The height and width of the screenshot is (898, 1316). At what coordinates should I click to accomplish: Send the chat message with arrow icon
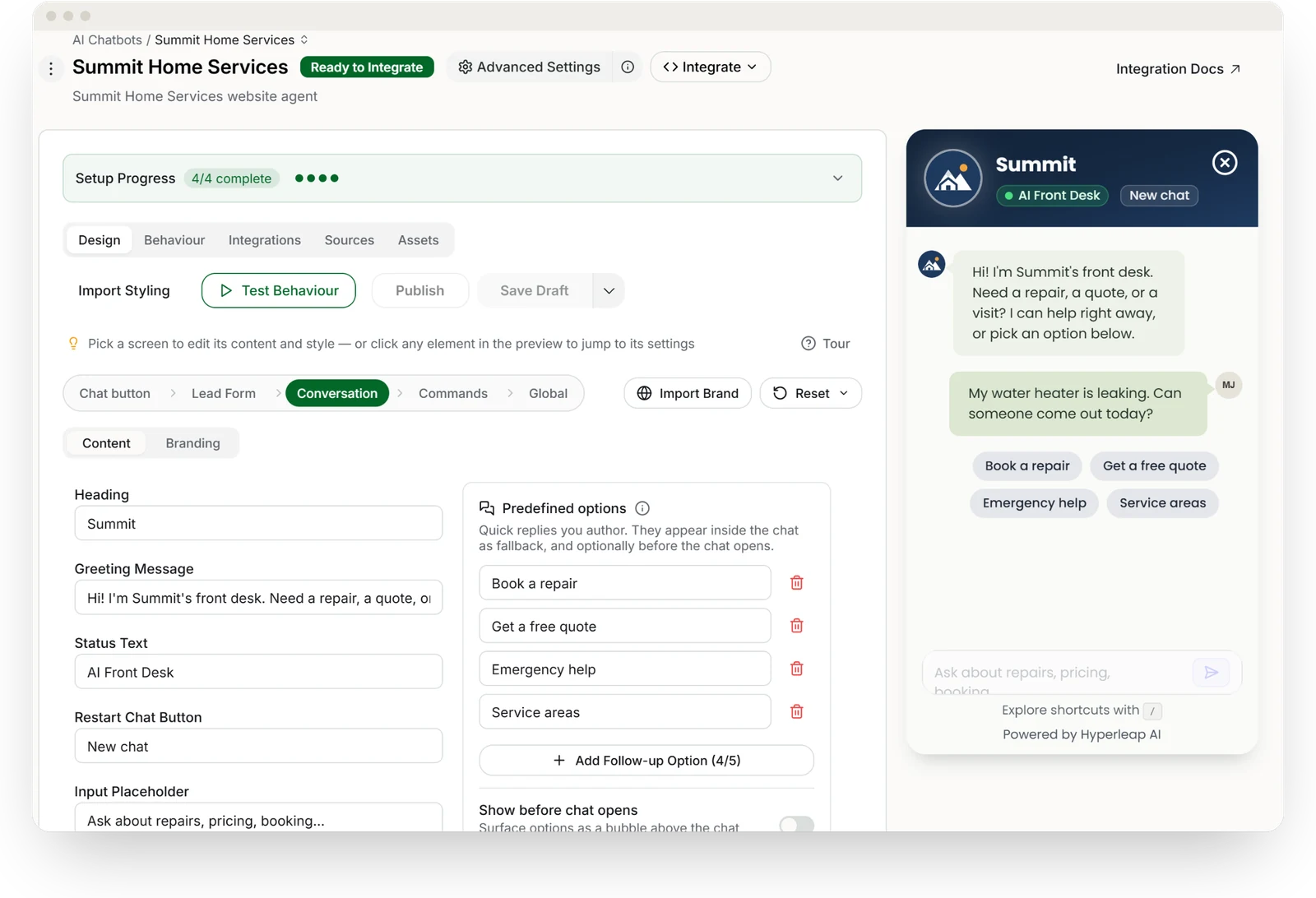click(x=1211, y=673)
